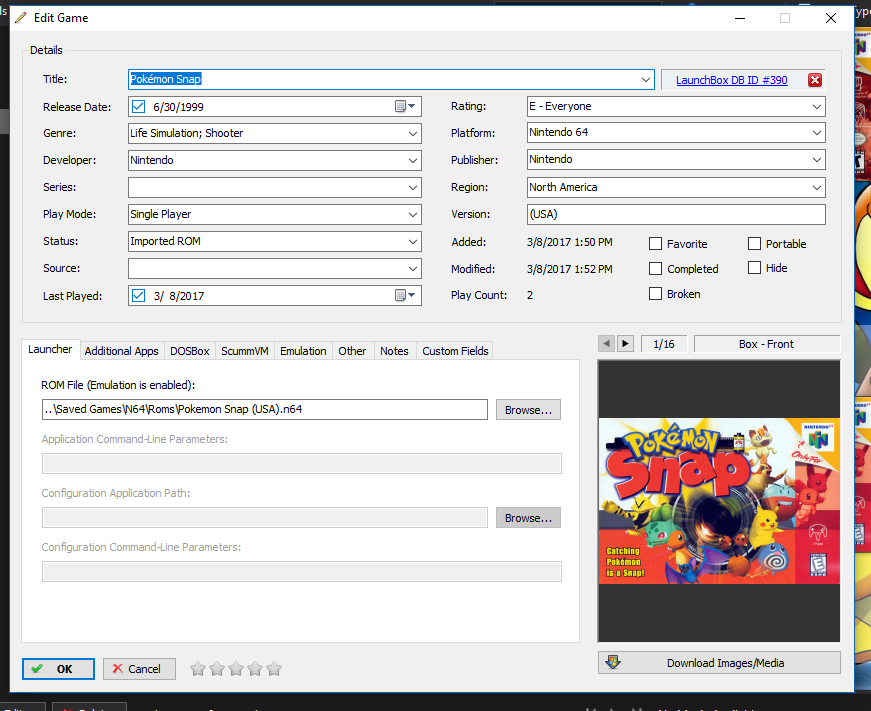Click the Play Count value 2
This screenshot has width=871, height=711.
[x=530, y=295]
